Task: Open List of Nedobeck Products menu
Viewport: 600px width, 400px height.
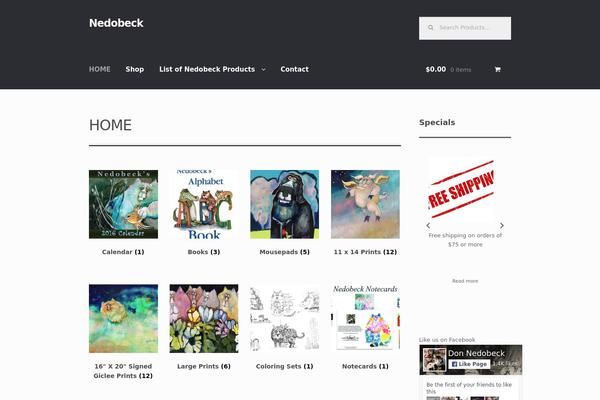Action: pos(207,69)
